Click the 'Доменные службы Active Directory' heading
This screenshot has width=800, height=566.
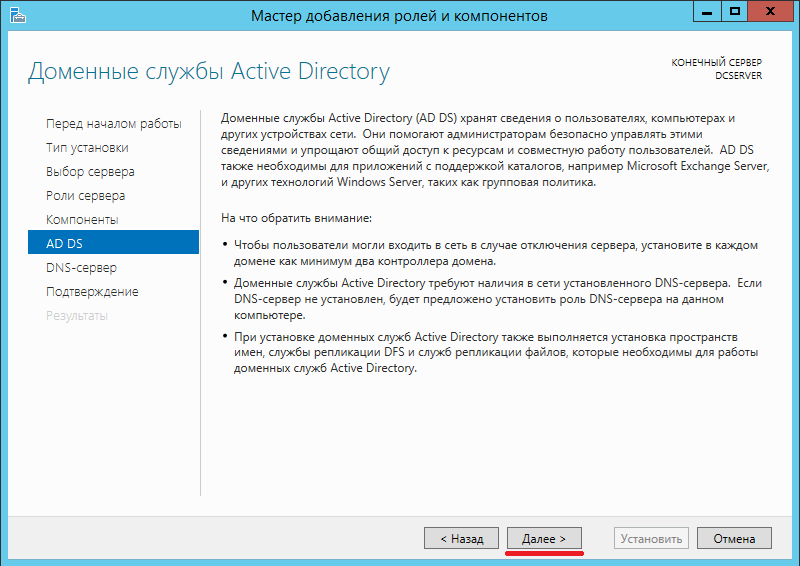(x=208, y=72)
